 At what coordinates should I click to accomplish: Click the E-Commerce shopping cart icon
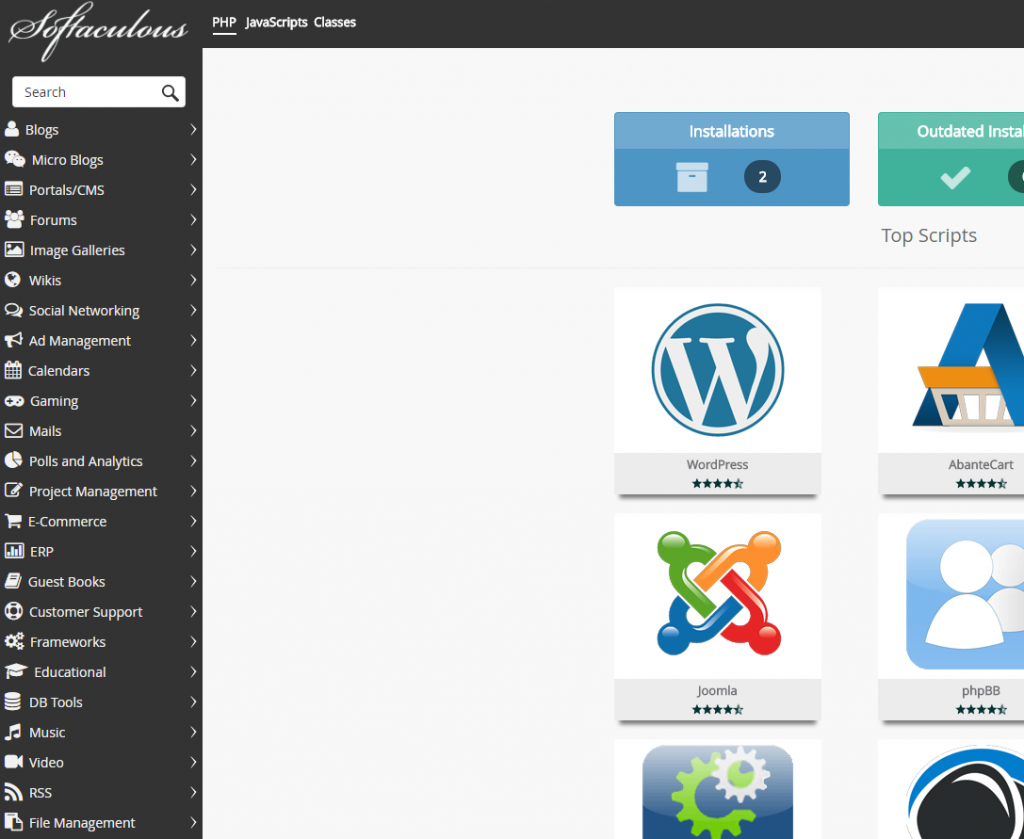pos(13,520)
